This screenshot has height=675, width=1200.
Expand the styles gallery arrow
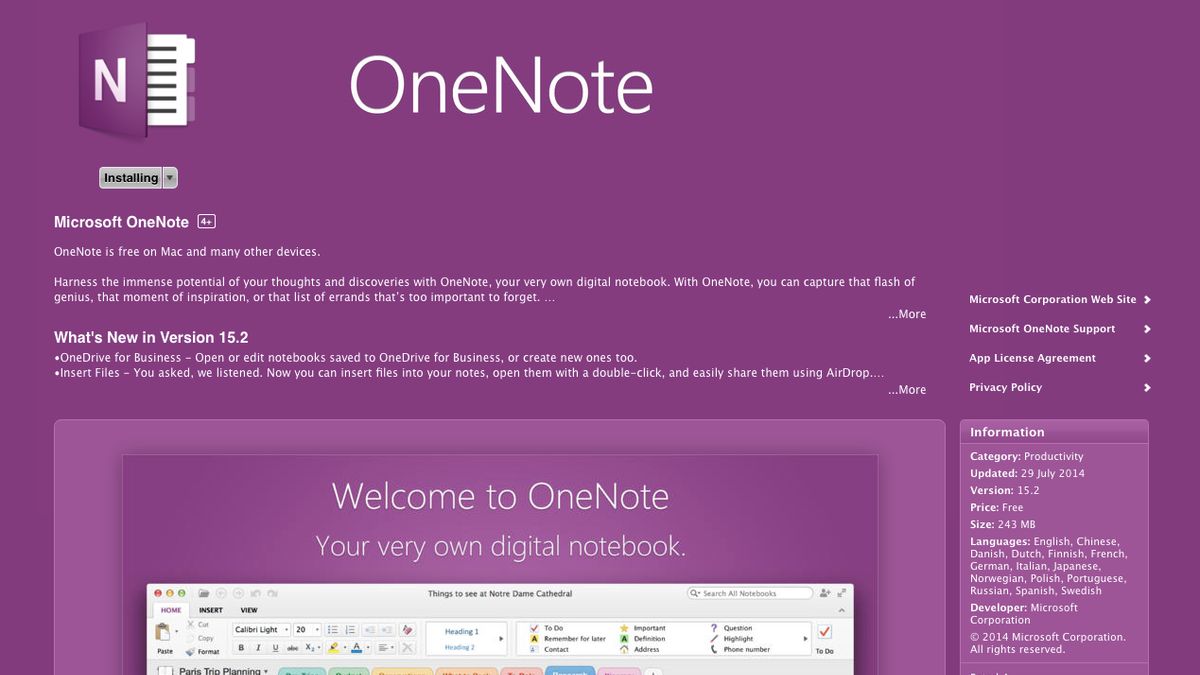pyautogui.click(x=501, y=638)
